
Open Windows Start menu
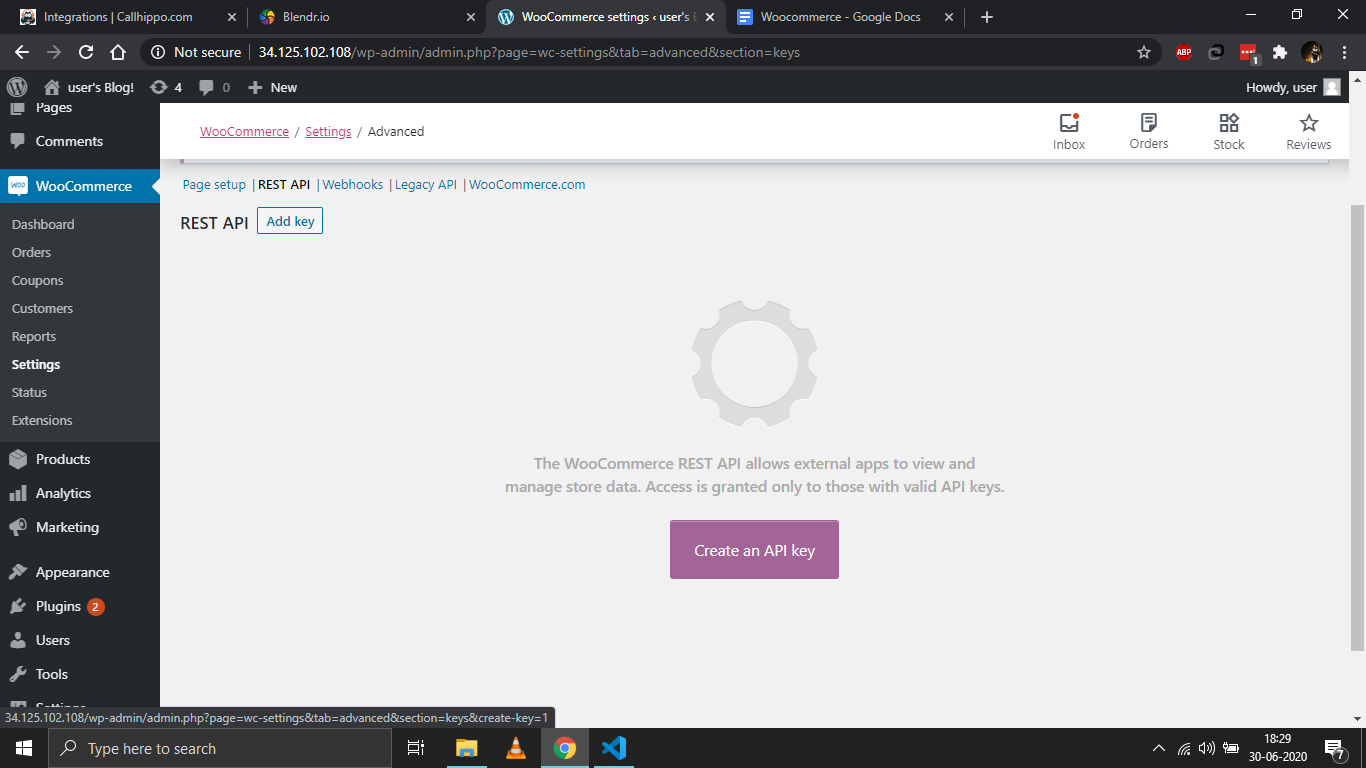pos(23,748)
